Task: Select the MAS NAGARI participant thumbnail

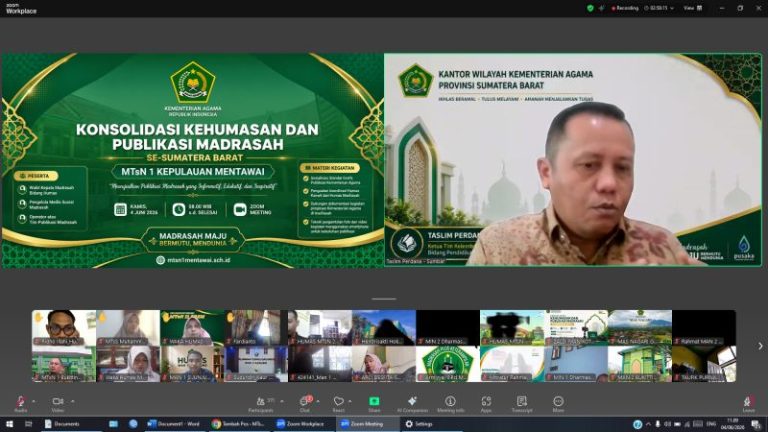Action: pyautogui.click(x=640, y=328)
